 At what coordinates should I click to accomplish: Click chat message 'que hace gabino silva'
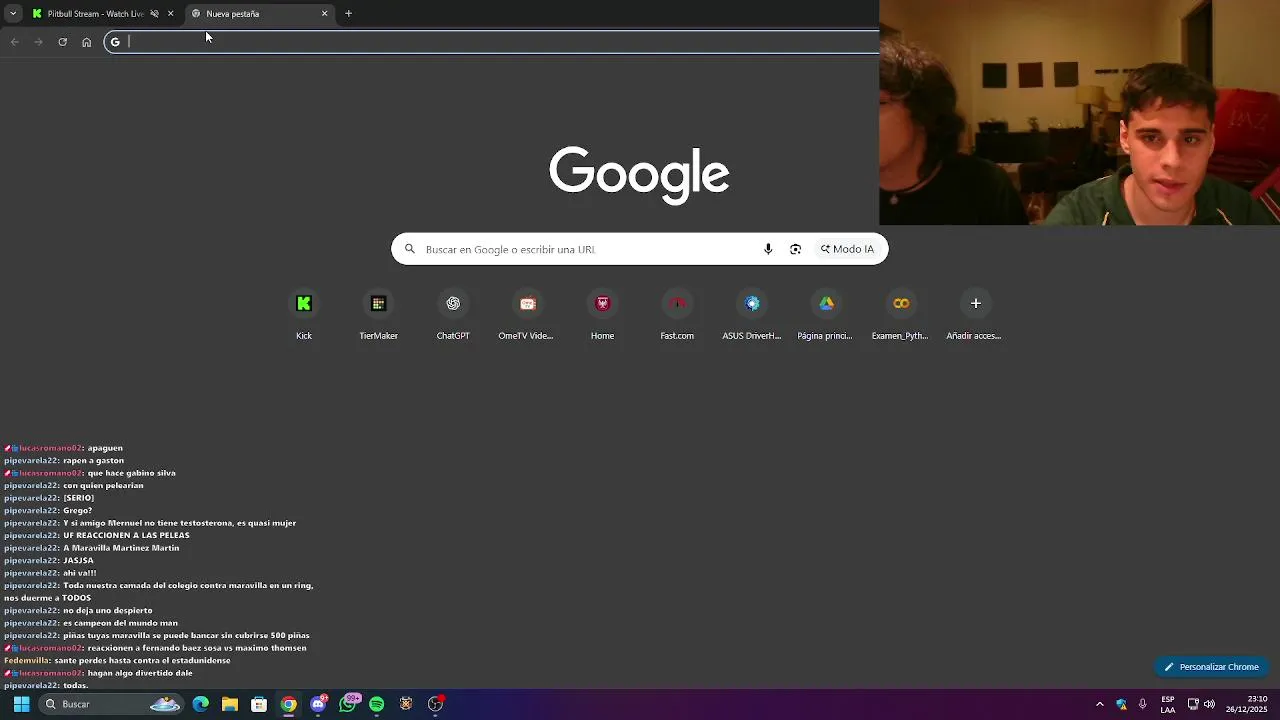click(x=131, y=473)
